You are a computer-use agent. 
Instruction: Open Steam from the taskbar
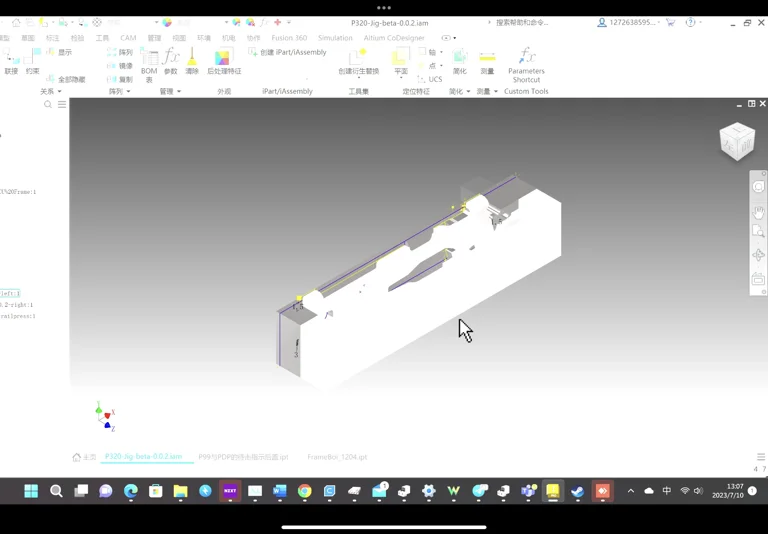(x=577, y=490)
